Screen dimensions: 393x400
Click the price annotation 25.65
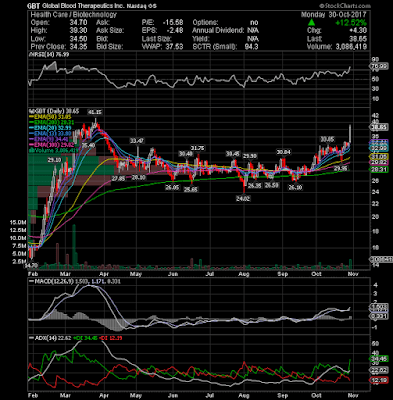(190, 190)
